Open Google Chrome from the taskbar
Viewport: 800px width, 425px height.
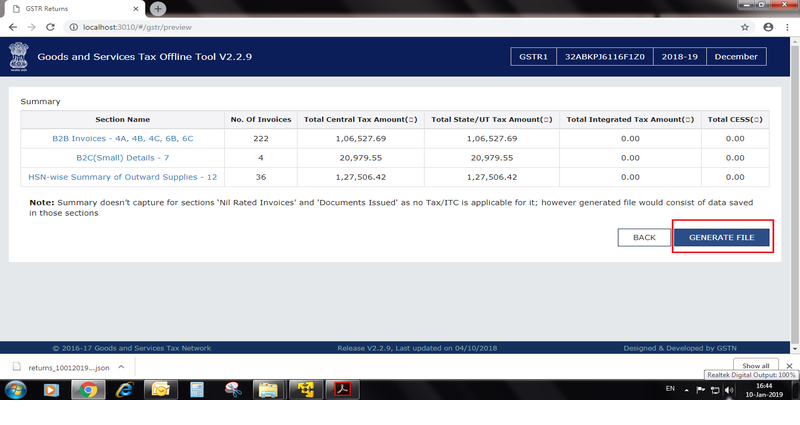click(88, 389)
